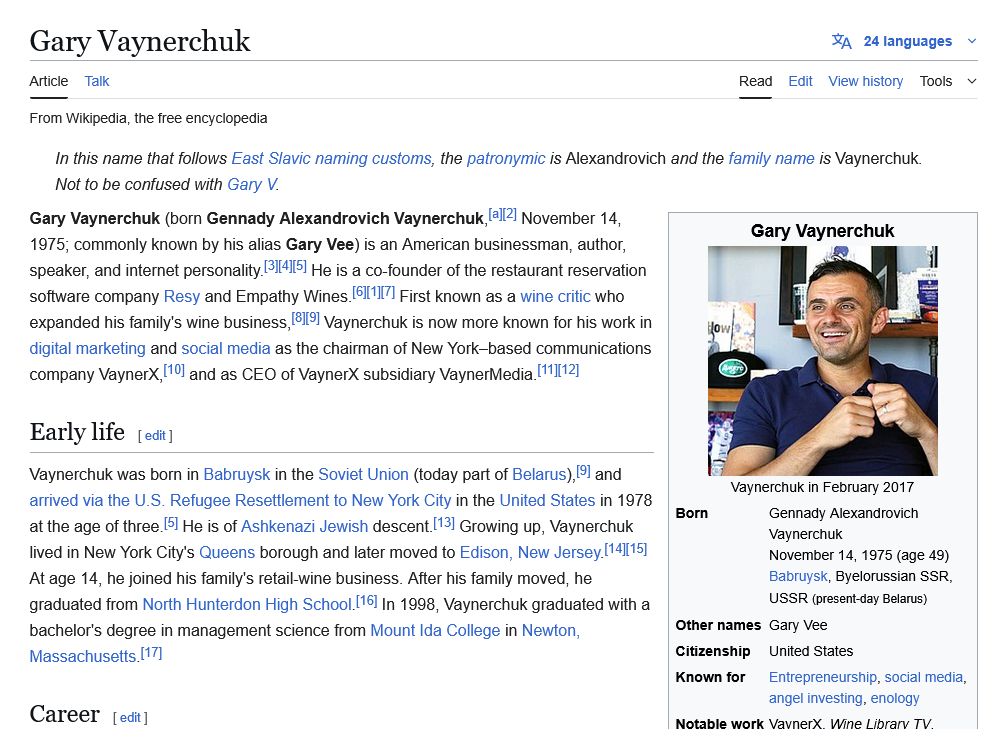
Task: Jump to citation [16]
Action: point(366,600)
